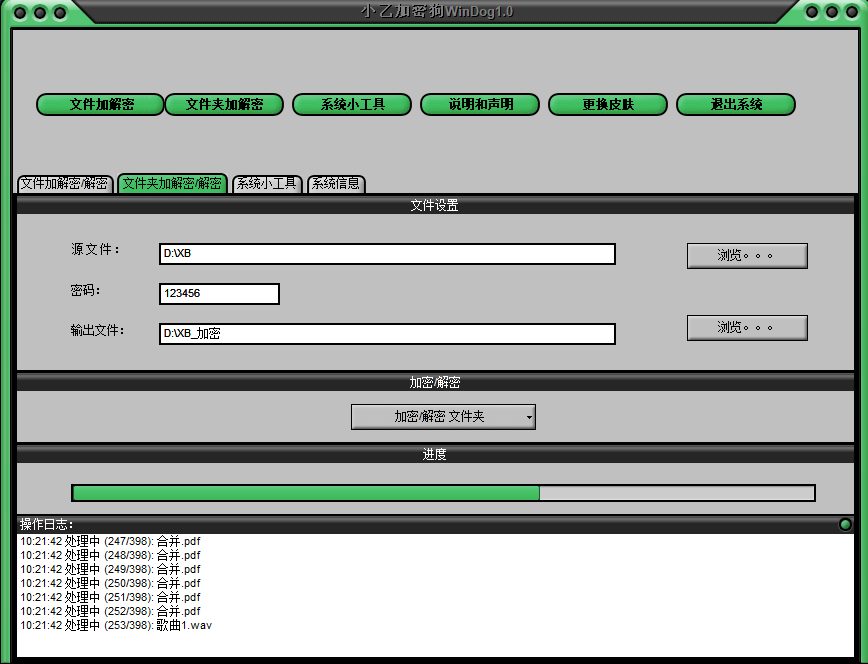The width and height of the screenshot is (868, 664).
Task: Select the log line for (251/398) 合并.pdf
Action: click(x=110, y=597)
